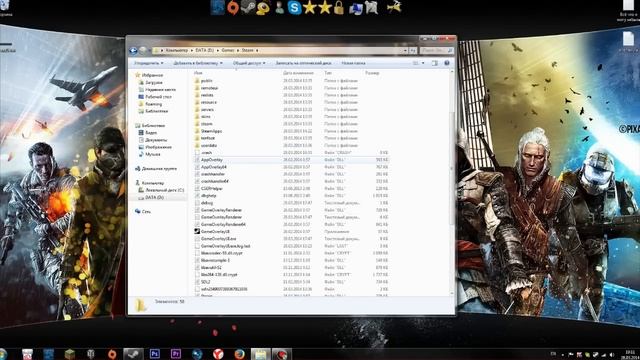640x360 pixels.
Task: Expand the arrow after Steam in breadcrumb
Action: [257, 50]
